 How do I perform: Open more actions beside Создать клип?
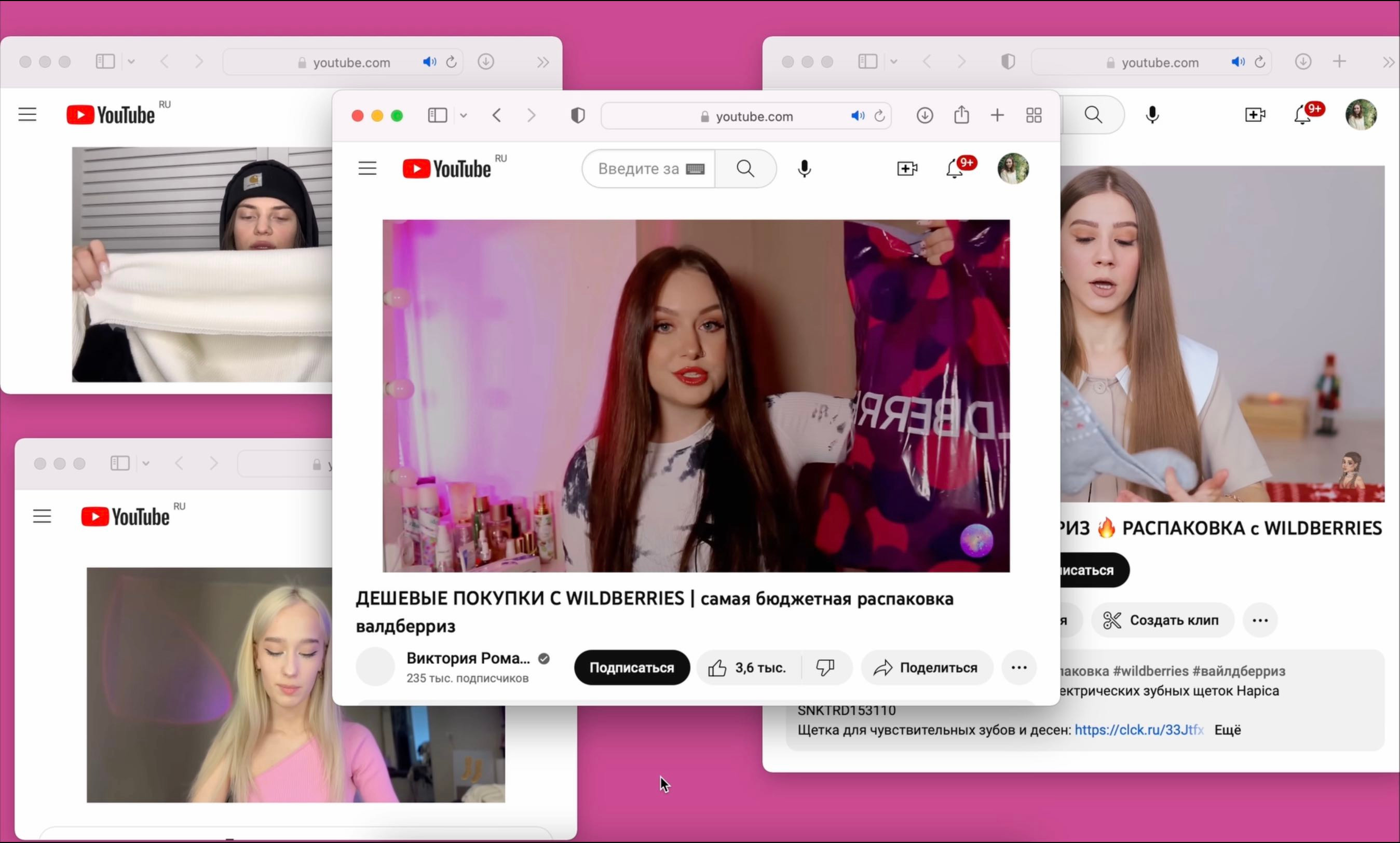(1260, 620)
